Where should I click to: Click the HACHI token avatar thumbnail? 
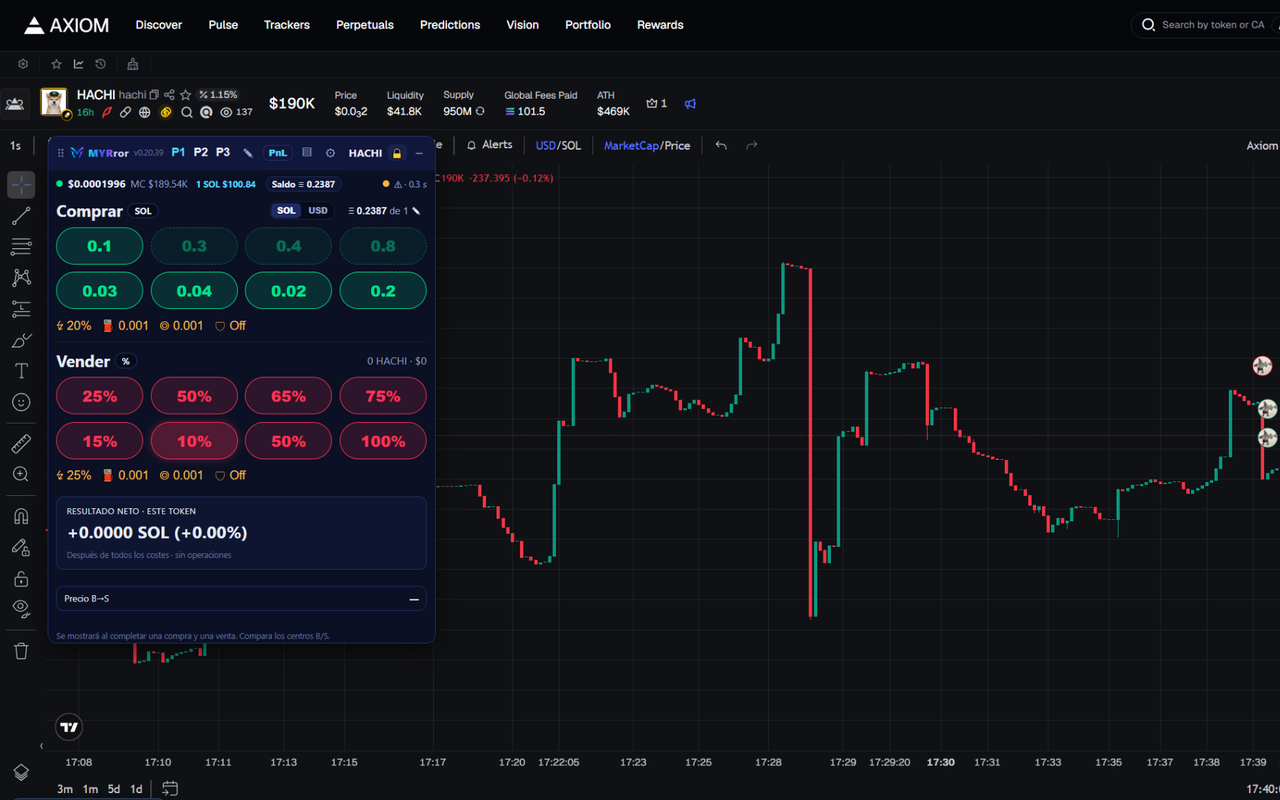pyautogui.click(x=53, y=102)
